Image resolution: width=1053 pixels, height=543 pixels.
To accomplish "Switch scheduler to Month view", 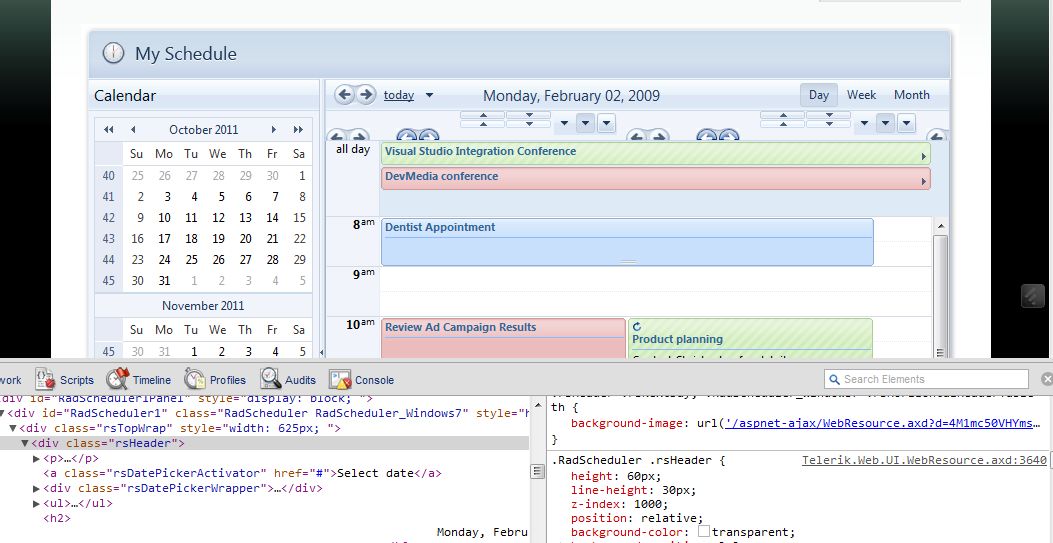I will (x=911, y=95).
